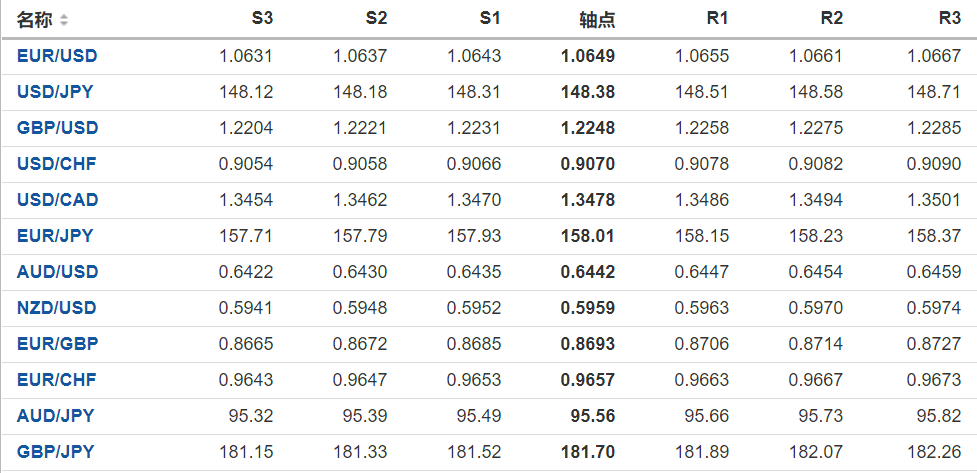The image size is (977, 473).
Task: Open the AUD/JPY currency pair link
Action: click(x=55, y=416)
